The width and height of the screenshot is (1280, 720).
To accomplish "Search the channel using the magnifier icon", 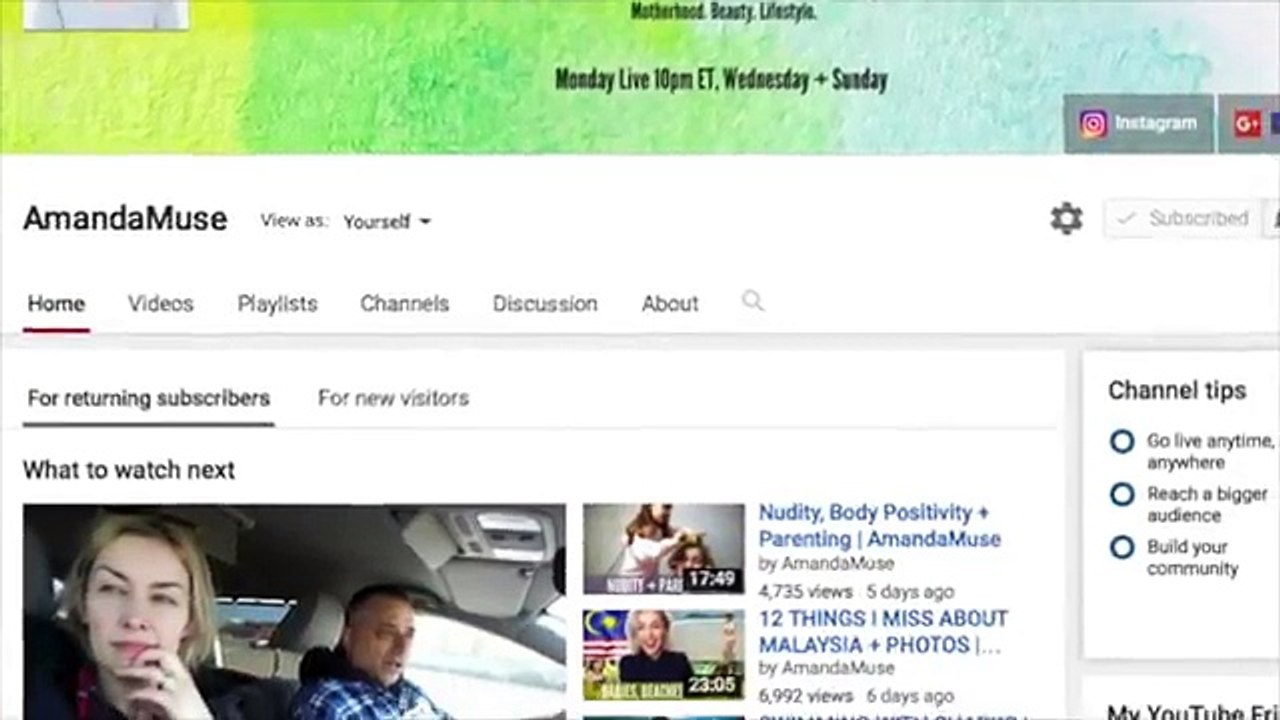I will pos(753,301).
